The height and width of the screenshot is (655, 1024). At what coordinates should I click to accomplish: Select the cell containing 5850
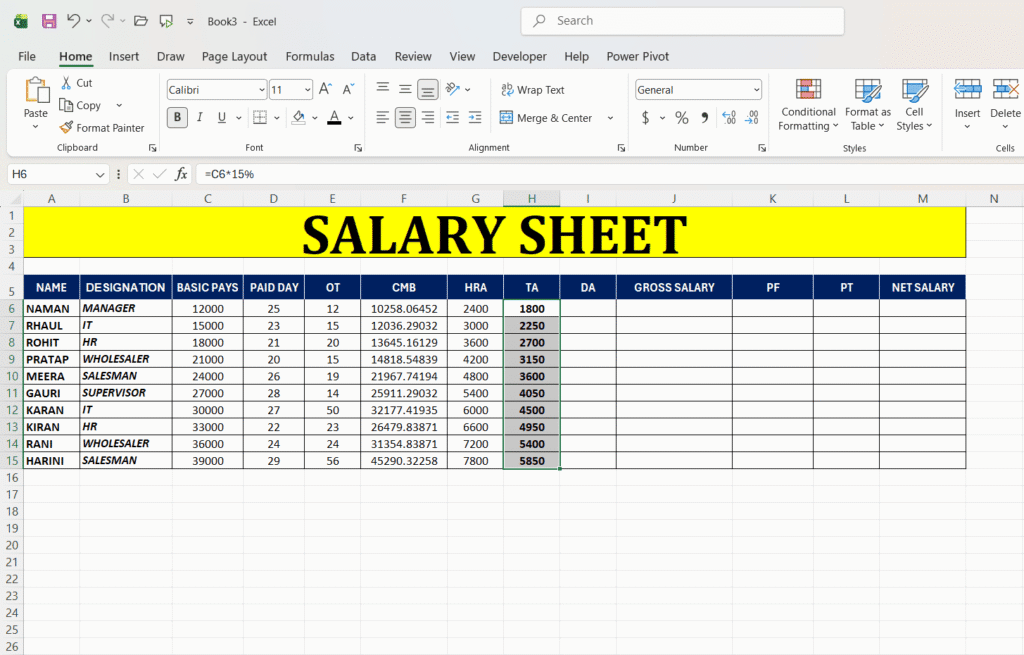point(532,460)
